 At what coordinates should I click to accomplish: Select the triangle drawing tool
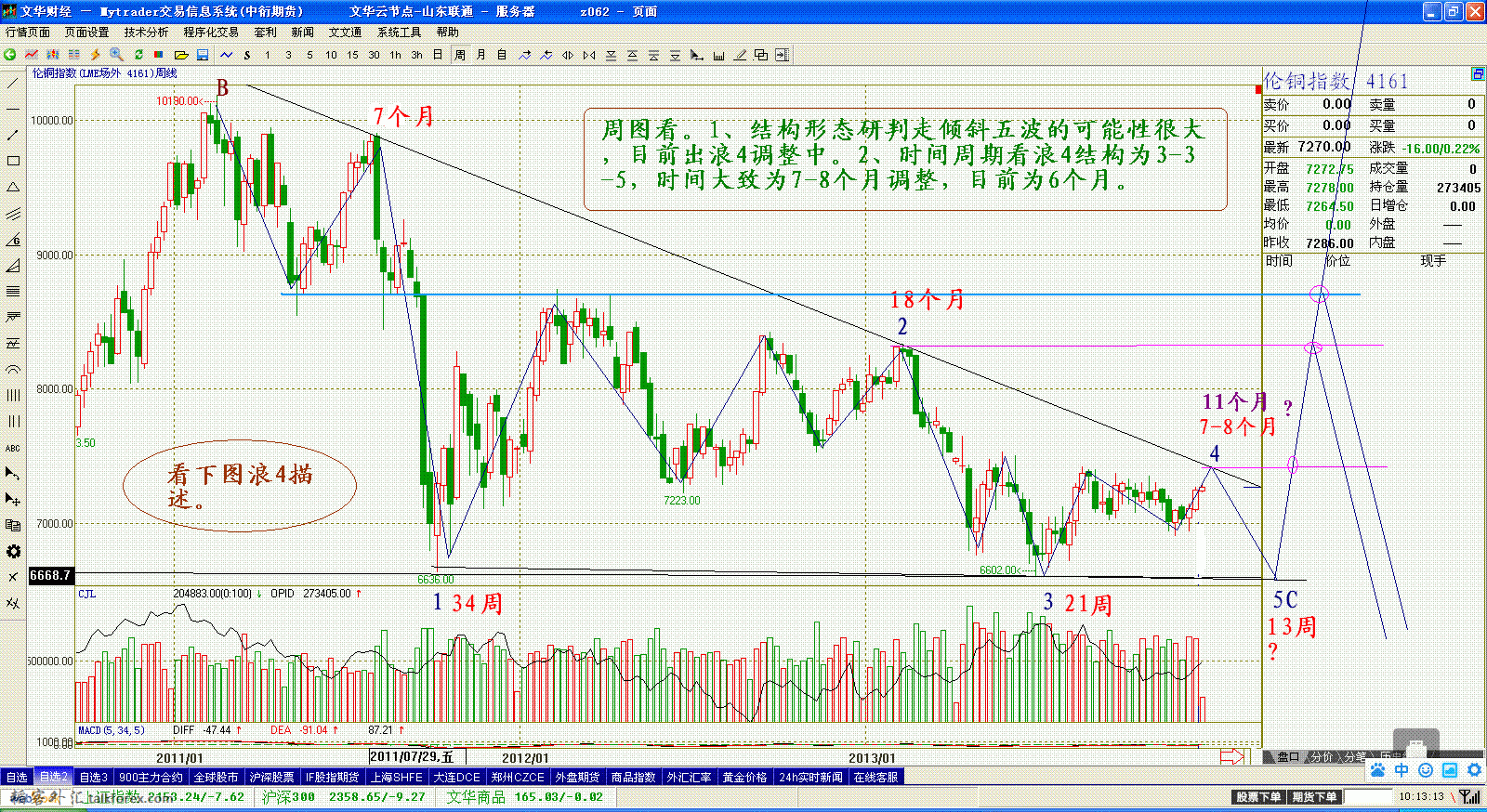pyautogui.click(x=13, y=188)
